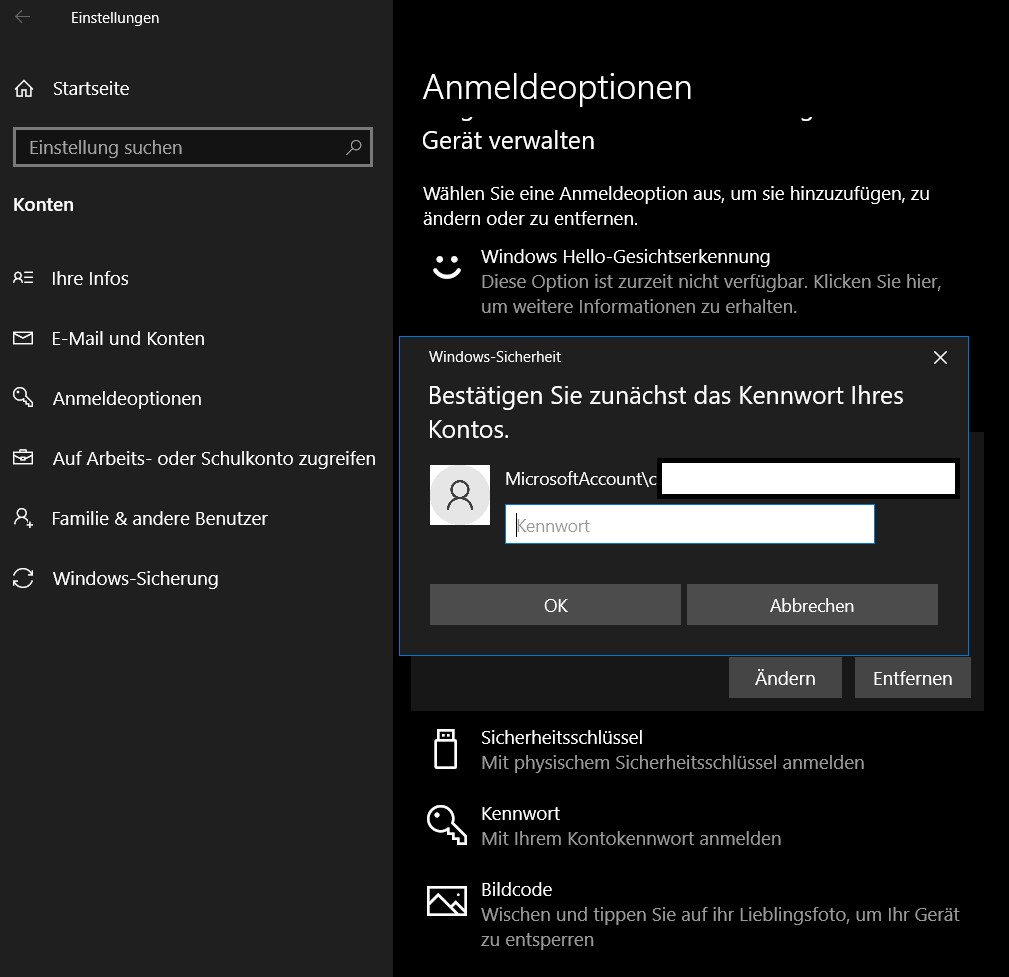
Task: Click the Wischen und tippen description text
Action: coord(720,927)
